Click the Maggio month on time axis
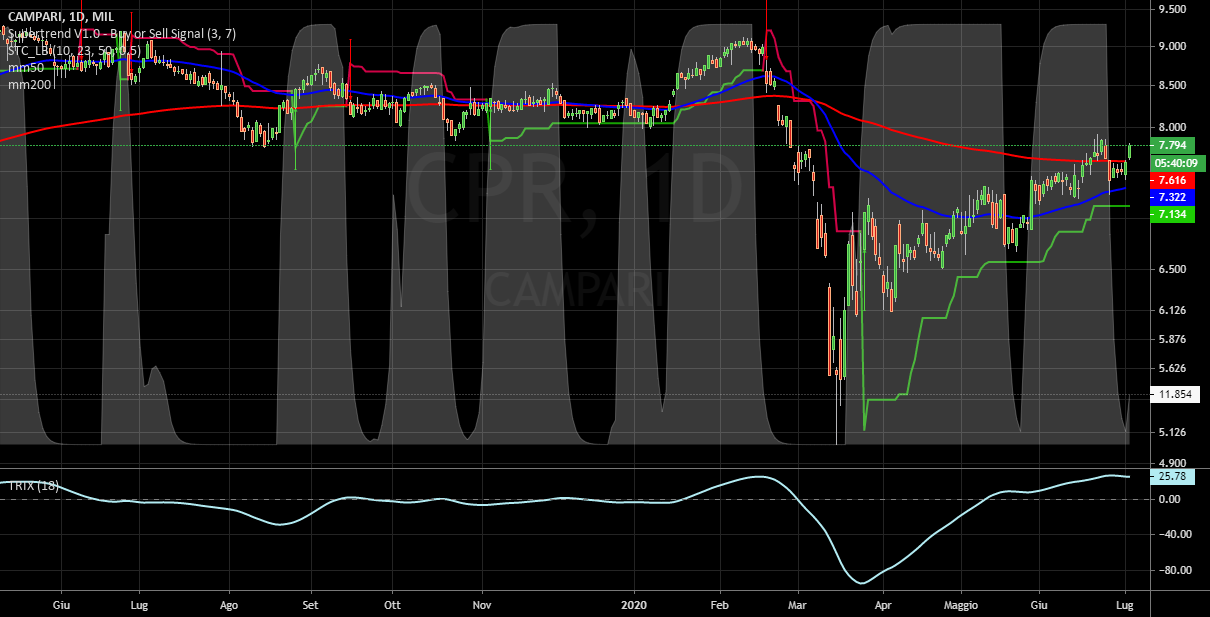The image size is (1210, 617). tap(960, 605)
